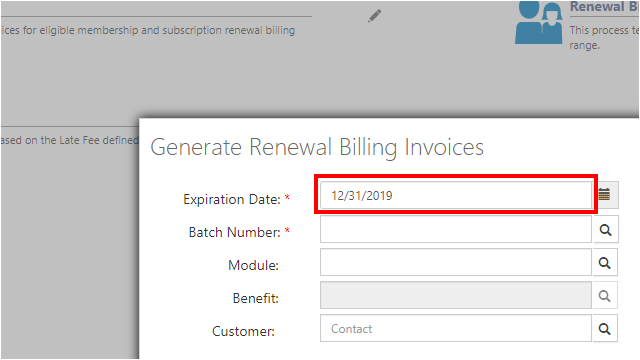Click the Module field label
The image size is (640, 360).
pos(253,265)
